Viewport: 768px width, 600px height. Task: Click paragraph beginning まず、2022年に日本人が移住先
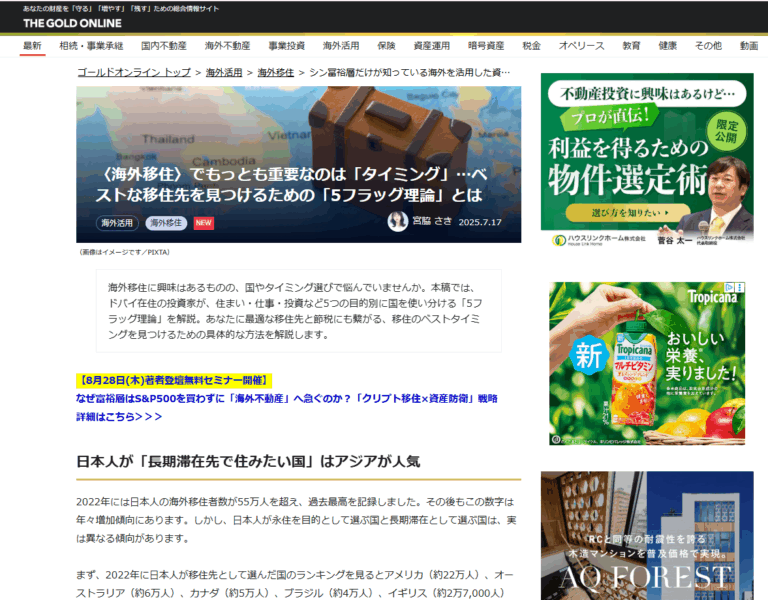tap(295, 584)
